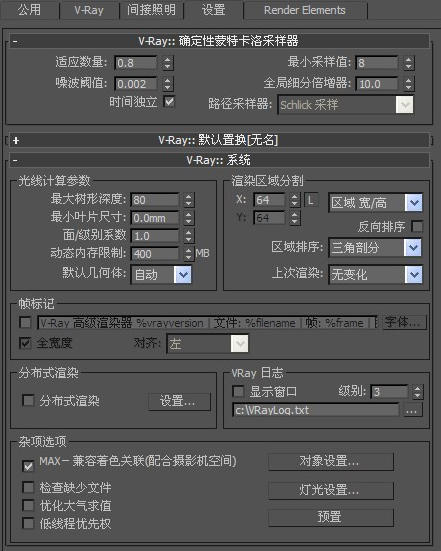Image resolution: width=441 pixels, height=551 pixels.
Task: Open the 区域 宽/高 dropdown
Action: coord(375,203)
